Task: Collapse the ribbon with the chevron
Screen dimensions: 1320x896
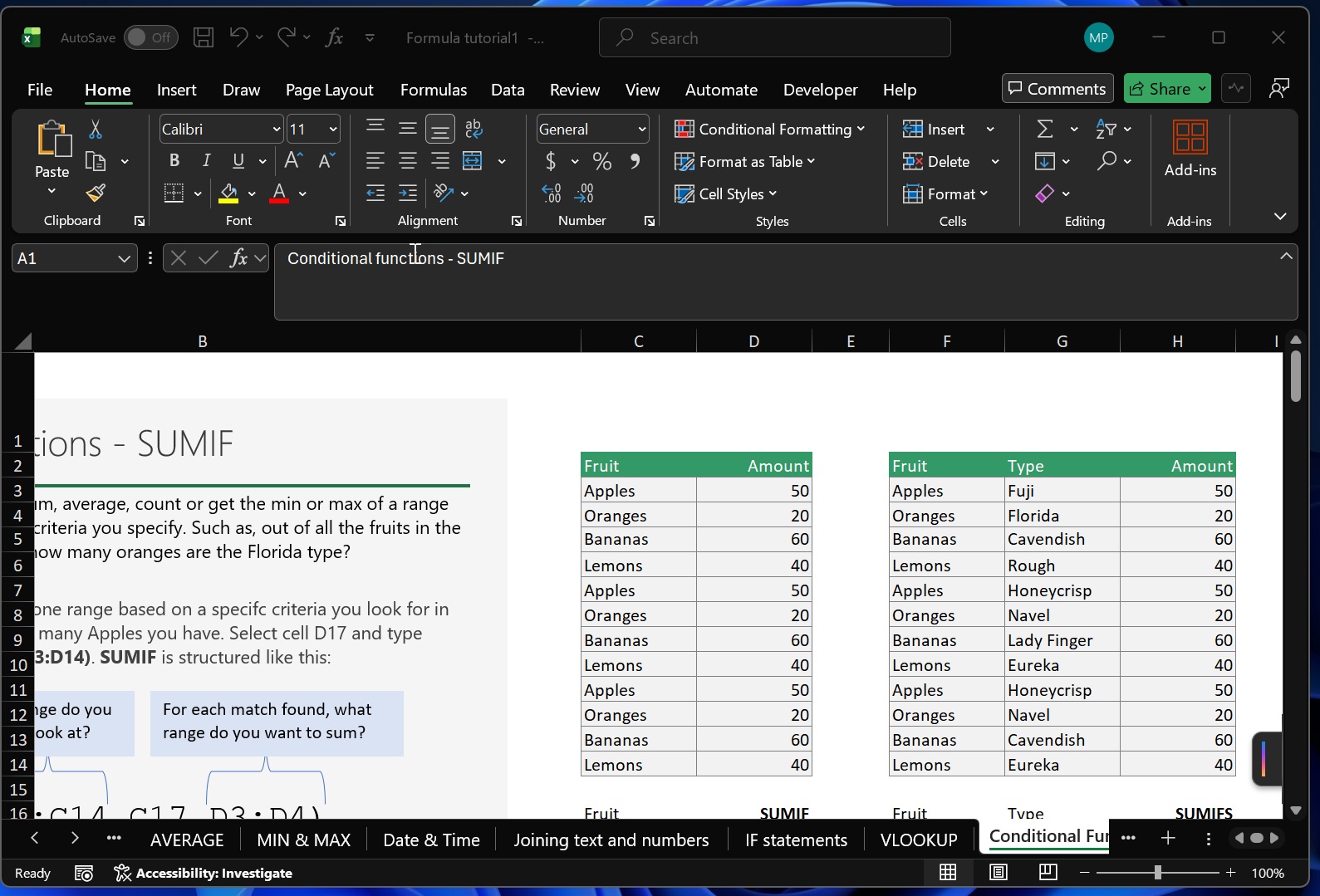Action: (x=1280, y=216)
